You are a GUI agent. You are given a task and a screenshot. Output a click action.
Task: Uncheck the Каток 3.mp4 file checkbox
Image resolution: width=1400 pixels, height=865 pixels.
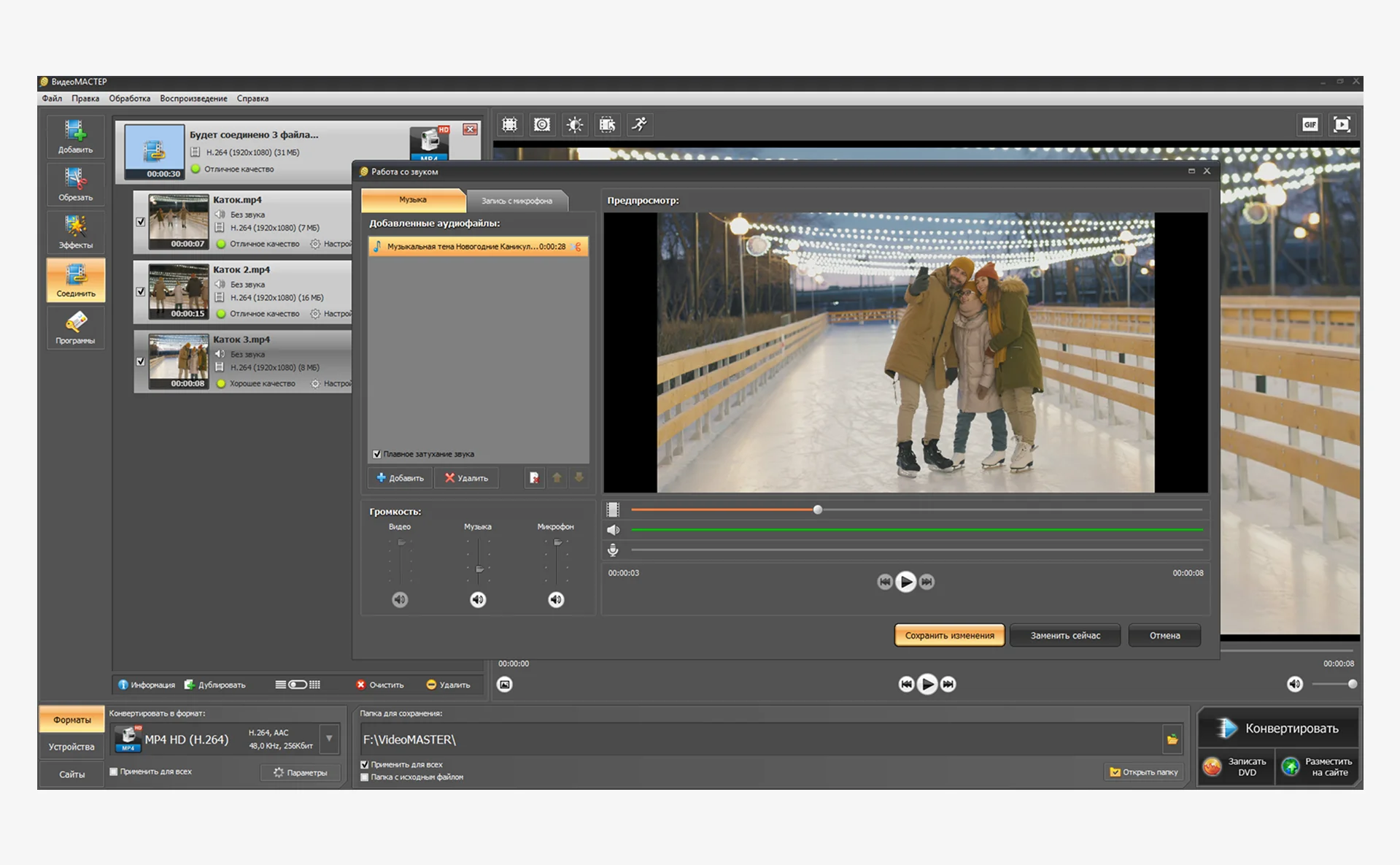tap(141, 361)
